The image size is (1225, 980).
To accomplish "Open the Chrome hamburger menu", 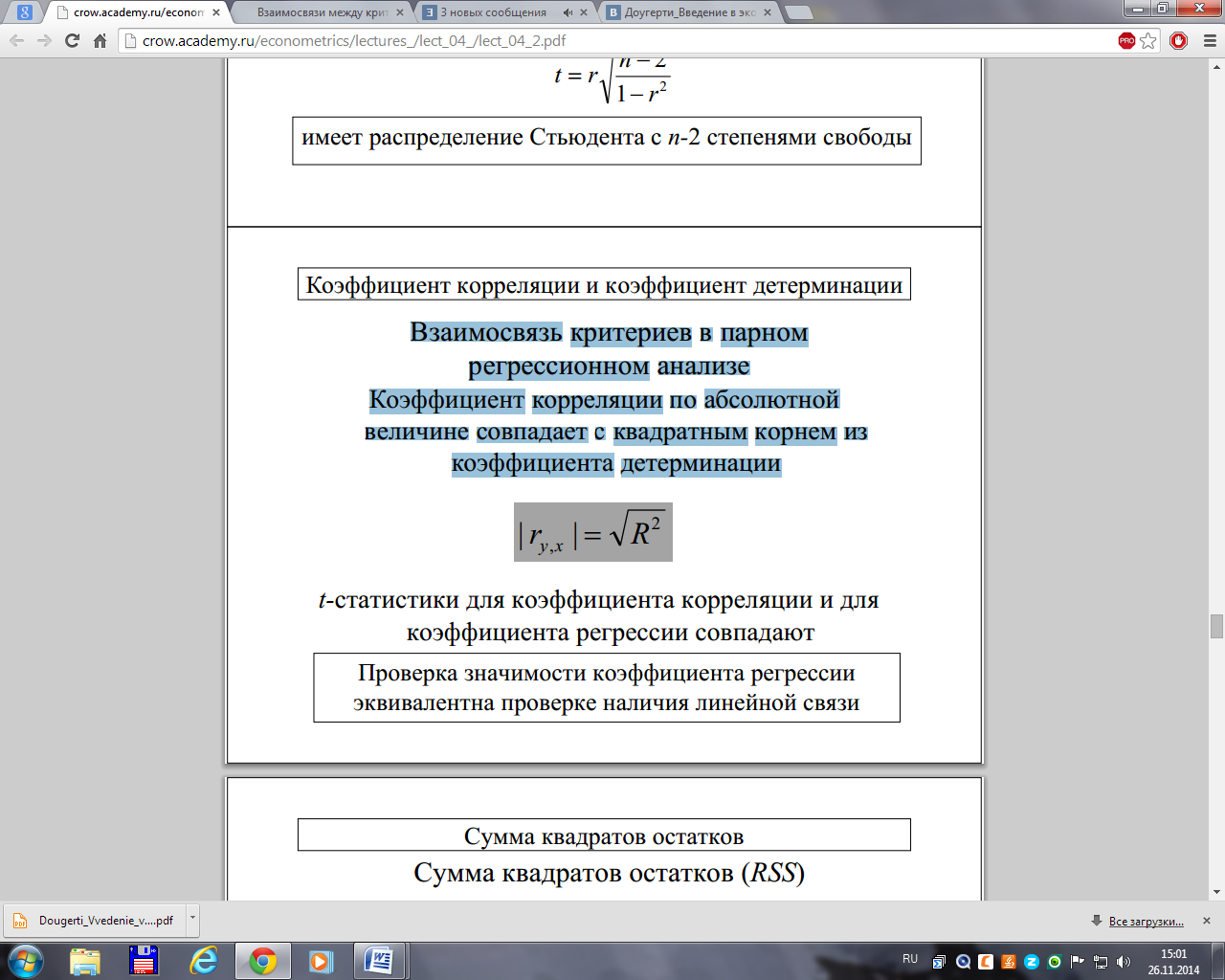I will coord(1209,41).
